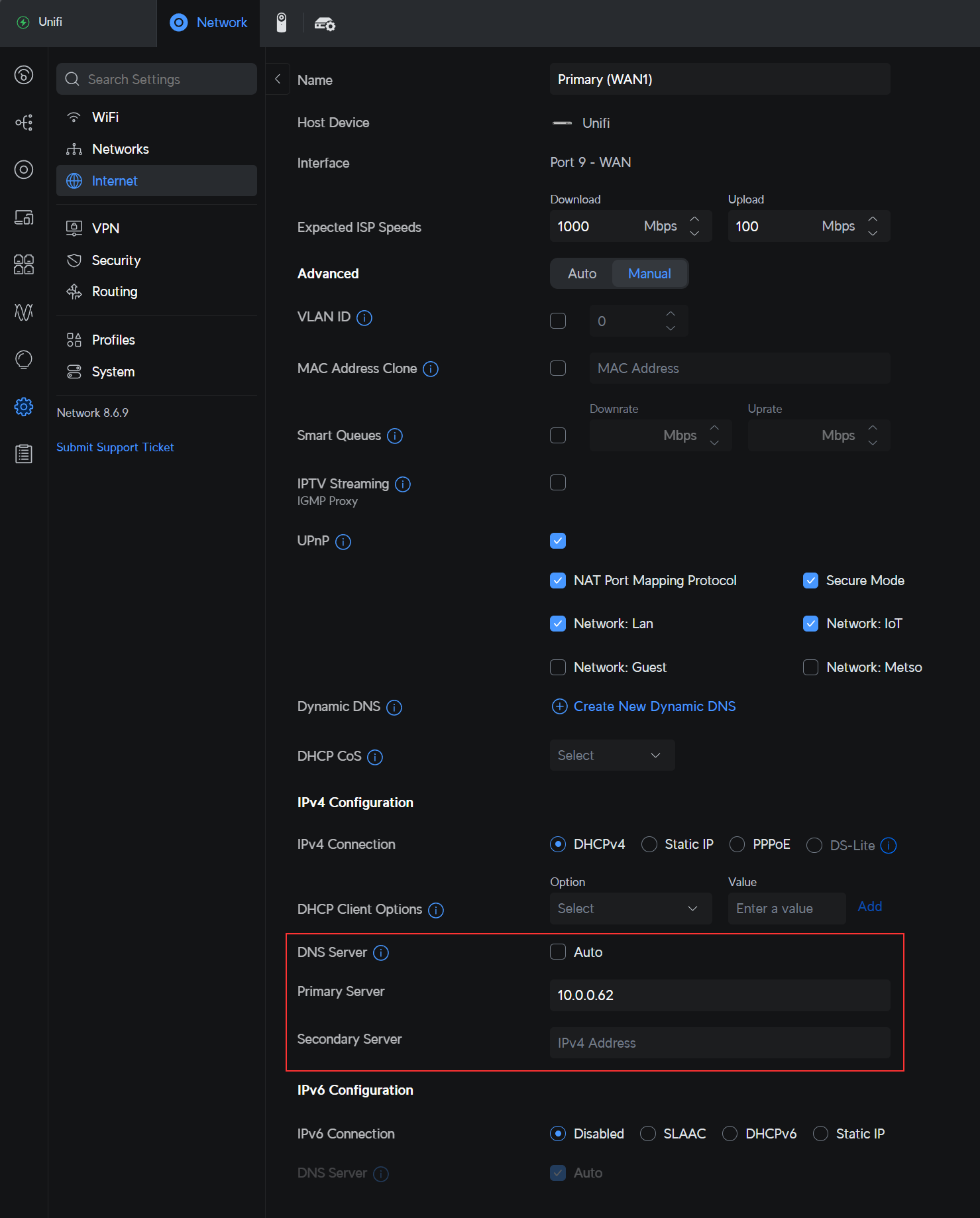Open the DHCP CoS Select dropdown

tap(612, 755)
